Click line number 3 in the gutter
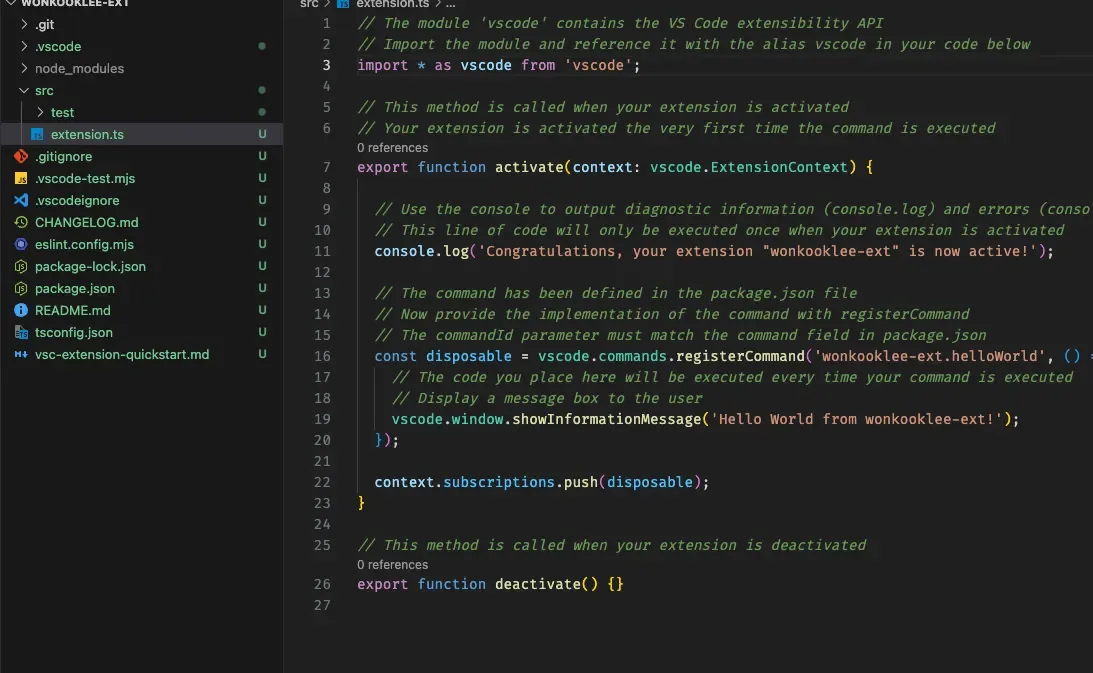 pyautogui.click(x=326, y=65)
